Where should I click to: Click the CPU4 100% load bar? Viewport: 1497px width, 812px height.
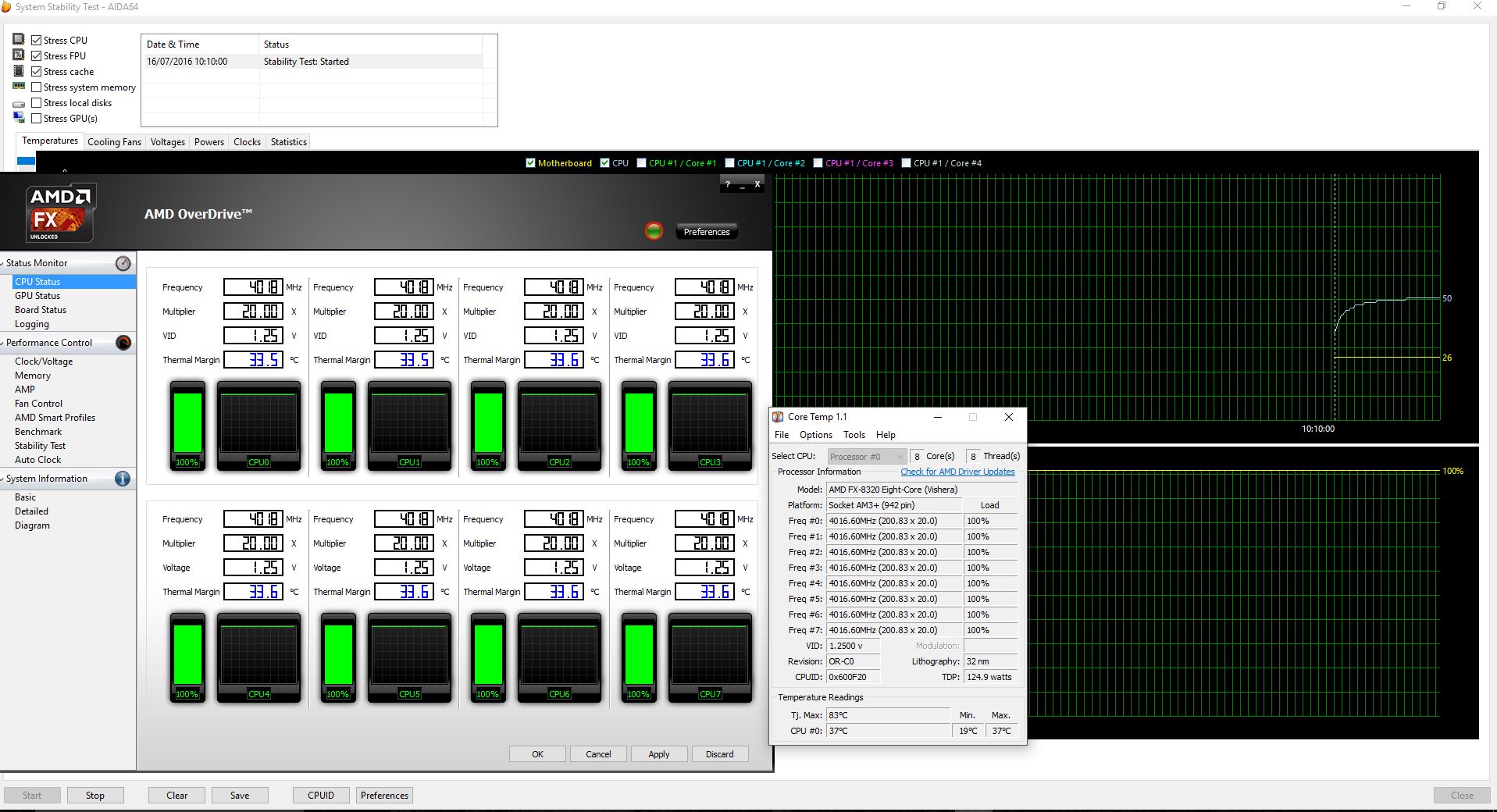(187, 657)
